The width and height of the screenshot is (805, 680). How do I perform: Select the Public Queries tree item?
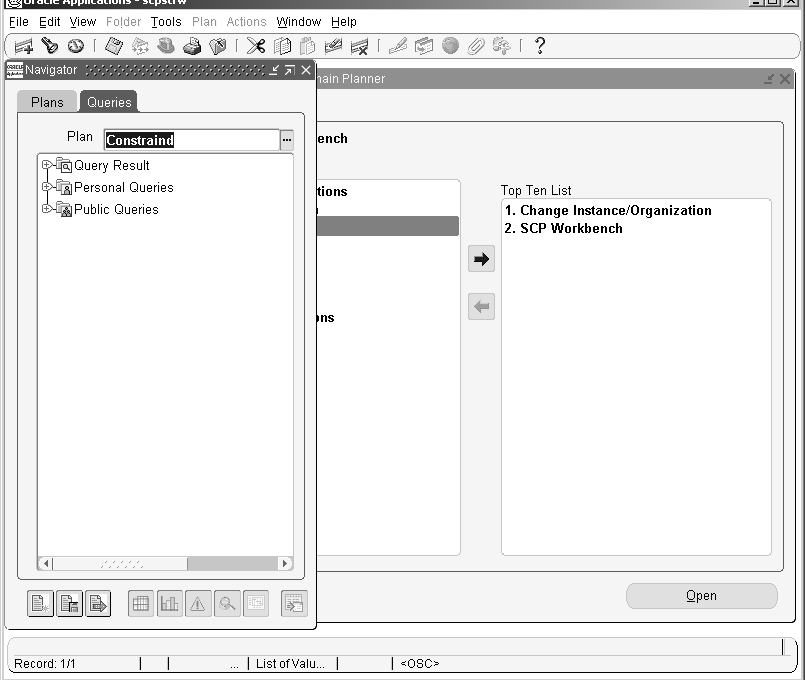click(x=116, y=209)
